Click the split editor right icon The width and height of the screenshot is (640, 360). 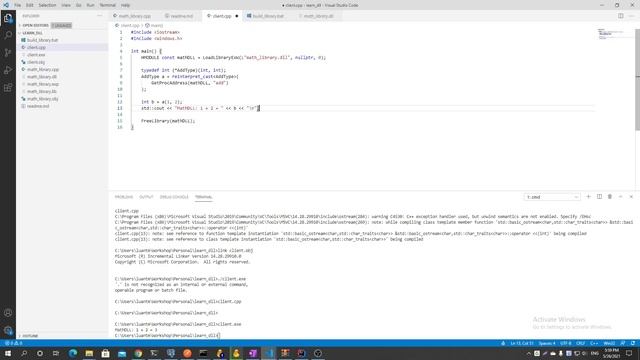[620, 16]
